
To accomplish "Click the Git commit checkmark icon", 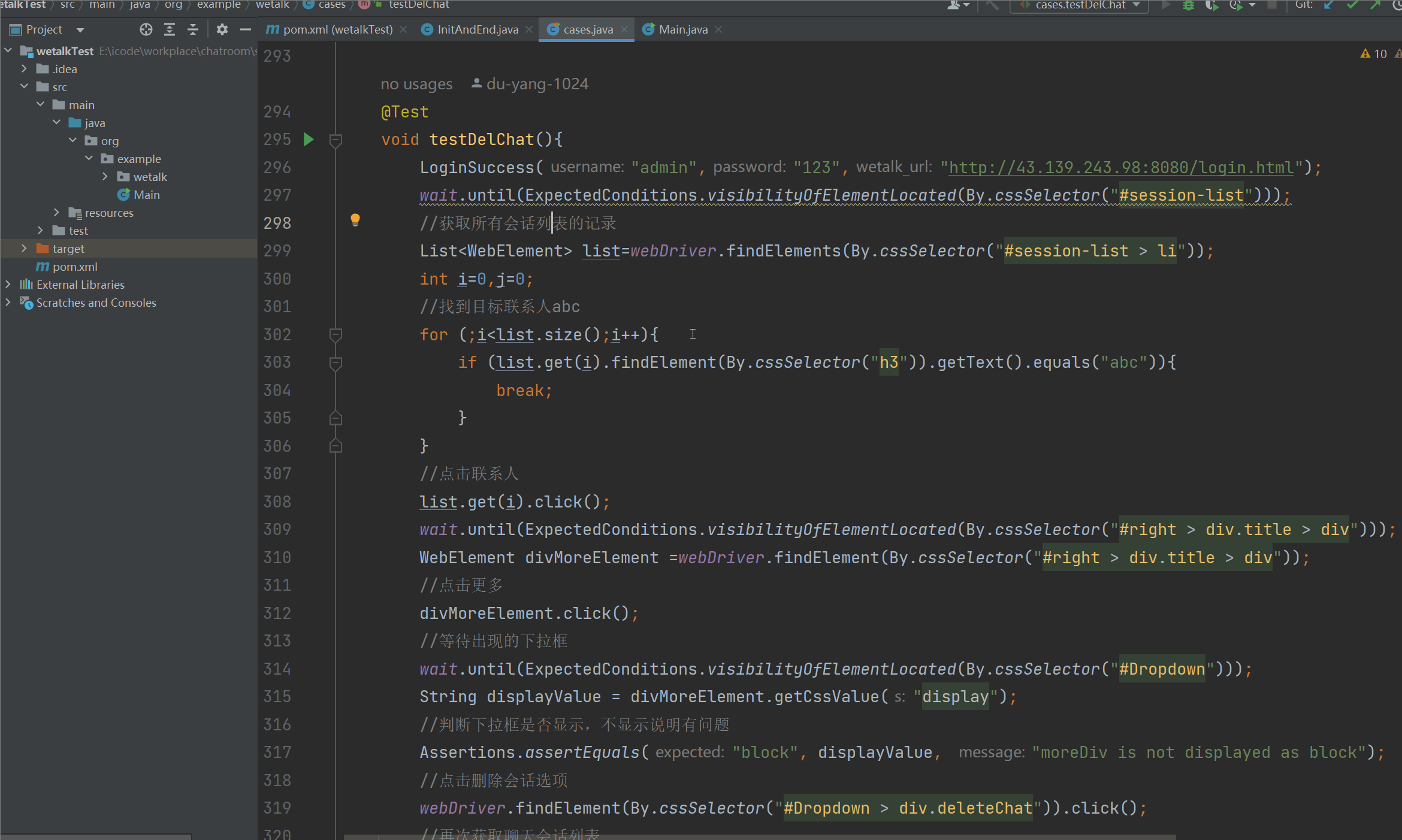I will click(1352, 5).
